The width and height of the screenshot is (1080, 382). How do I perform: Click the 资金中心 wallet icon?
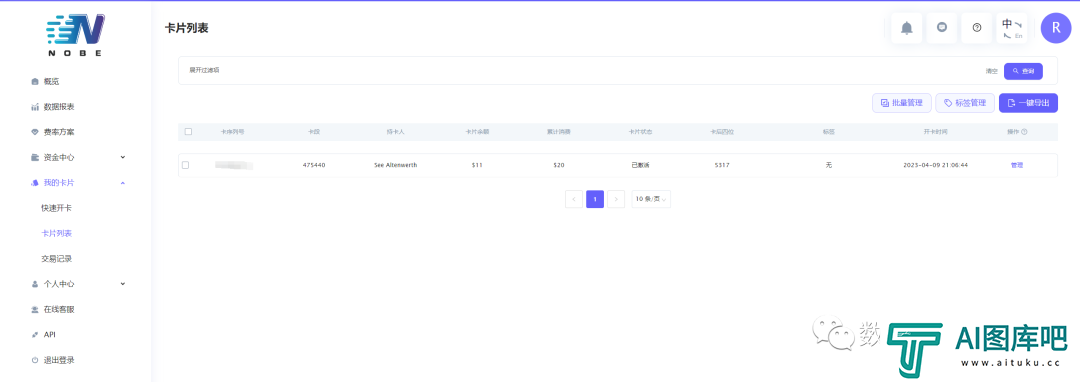click(35, 158)
